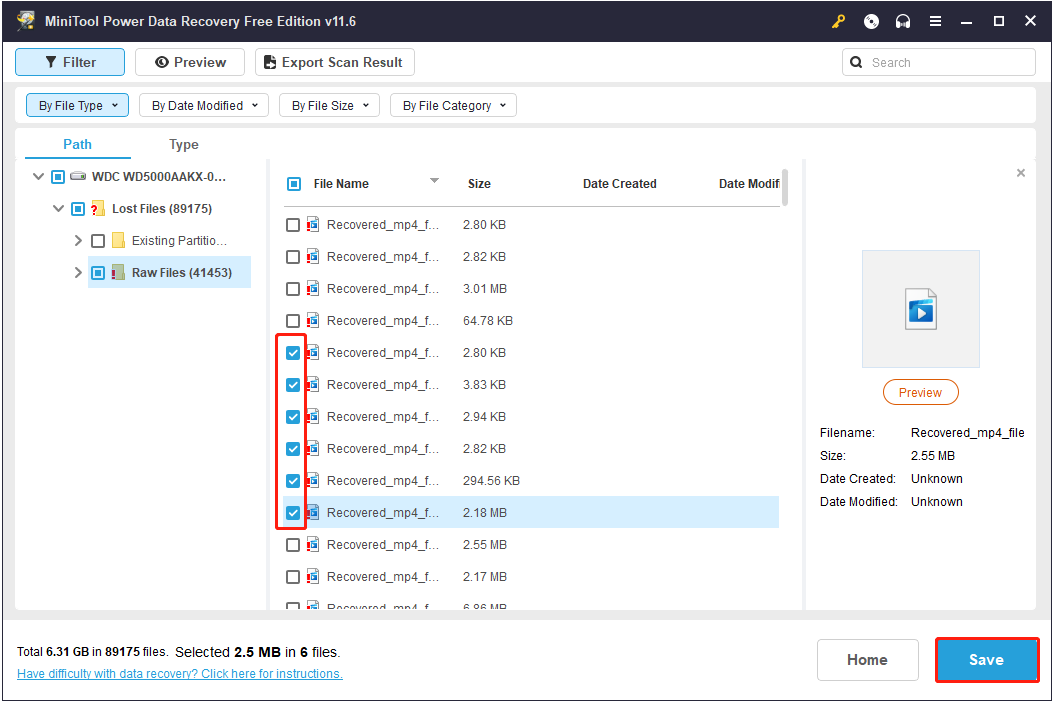The image size is (1054, 704).
Task: Toggle the select-all checkbox beside File Name
Action: [x=294, y=184]
